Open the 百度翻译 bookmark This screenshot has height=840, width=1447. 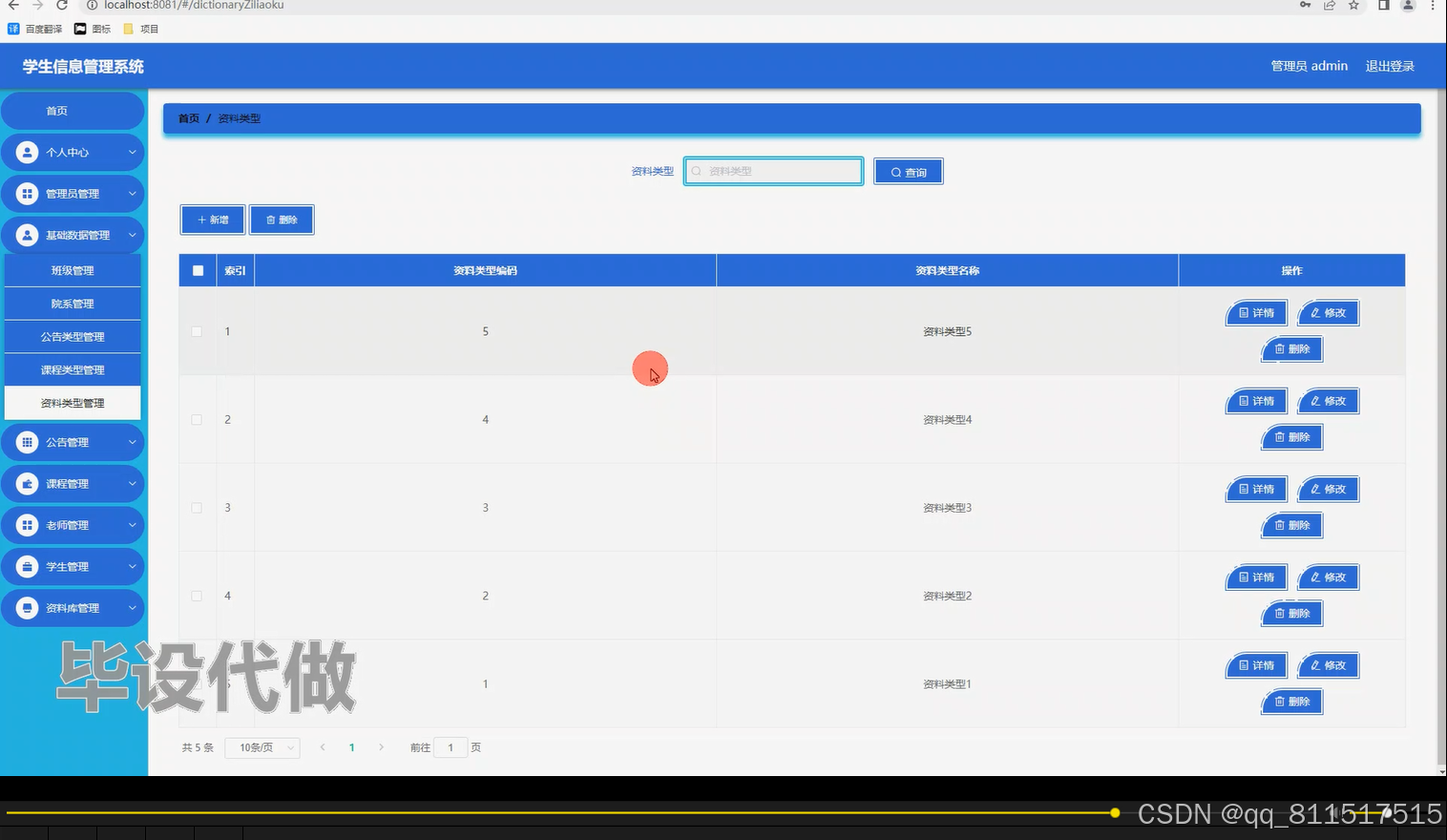point(35,29)
